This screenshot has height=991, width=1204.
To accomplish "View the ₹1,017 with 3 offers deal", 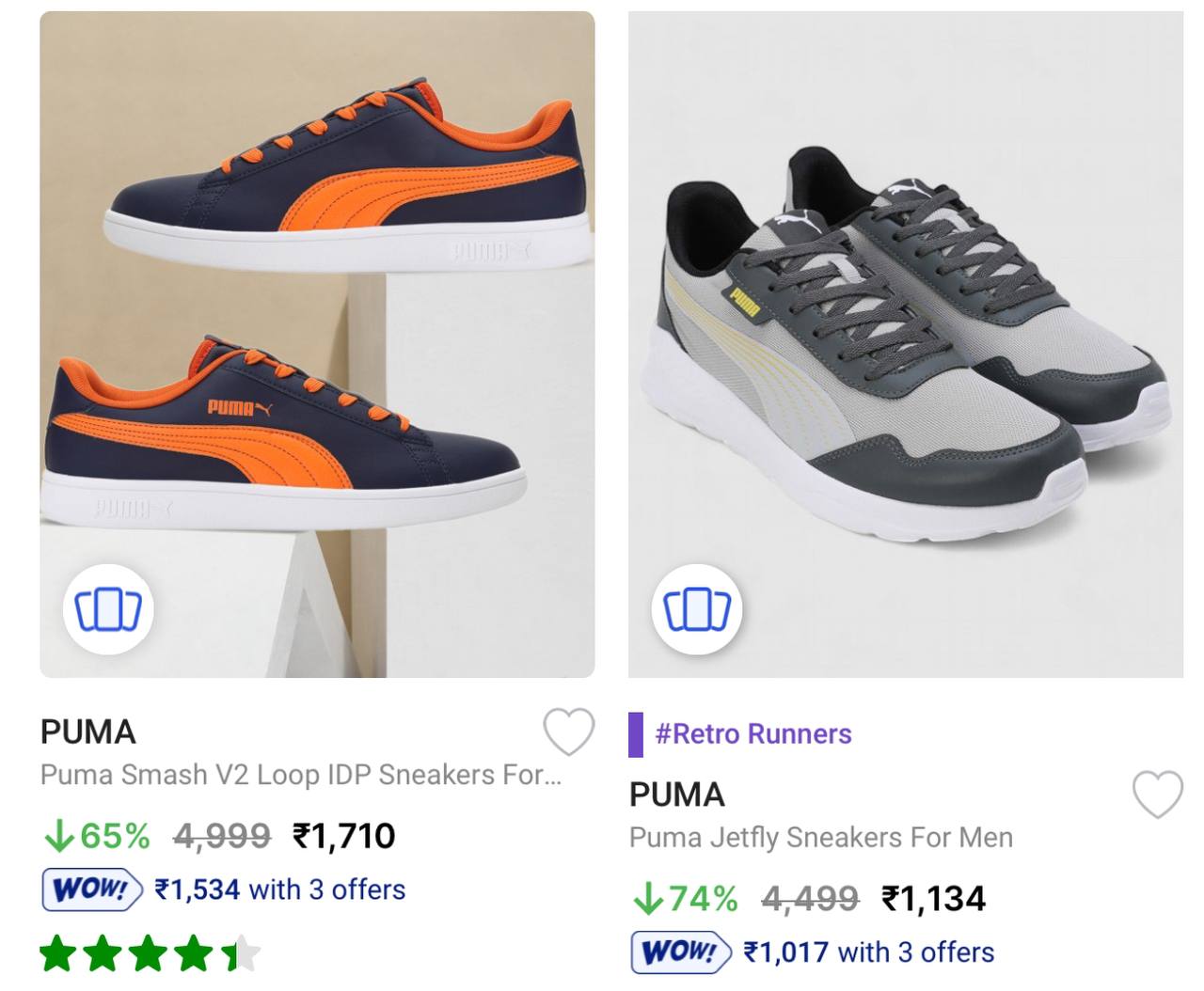I will tap(868, 952).
